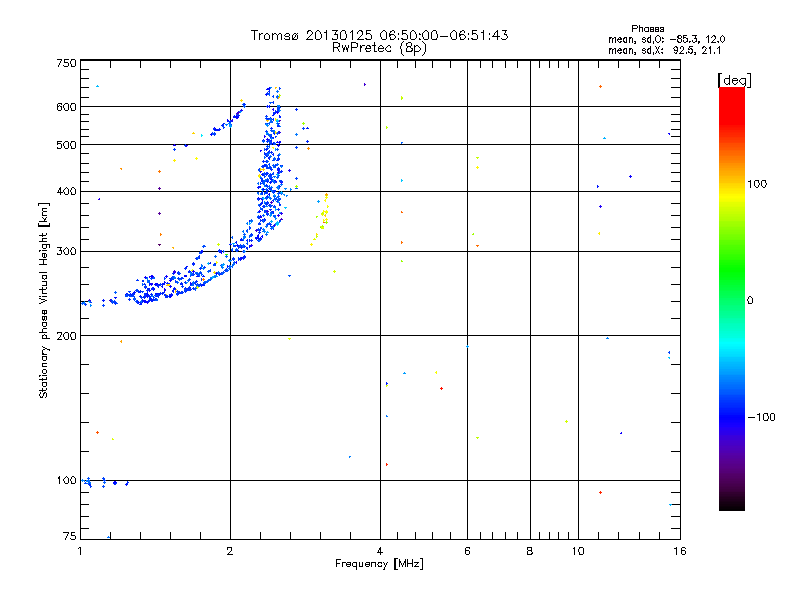Click the y-axis label '75'
The width and height of the screenshot is (800, 600).
tap(70, 536)
